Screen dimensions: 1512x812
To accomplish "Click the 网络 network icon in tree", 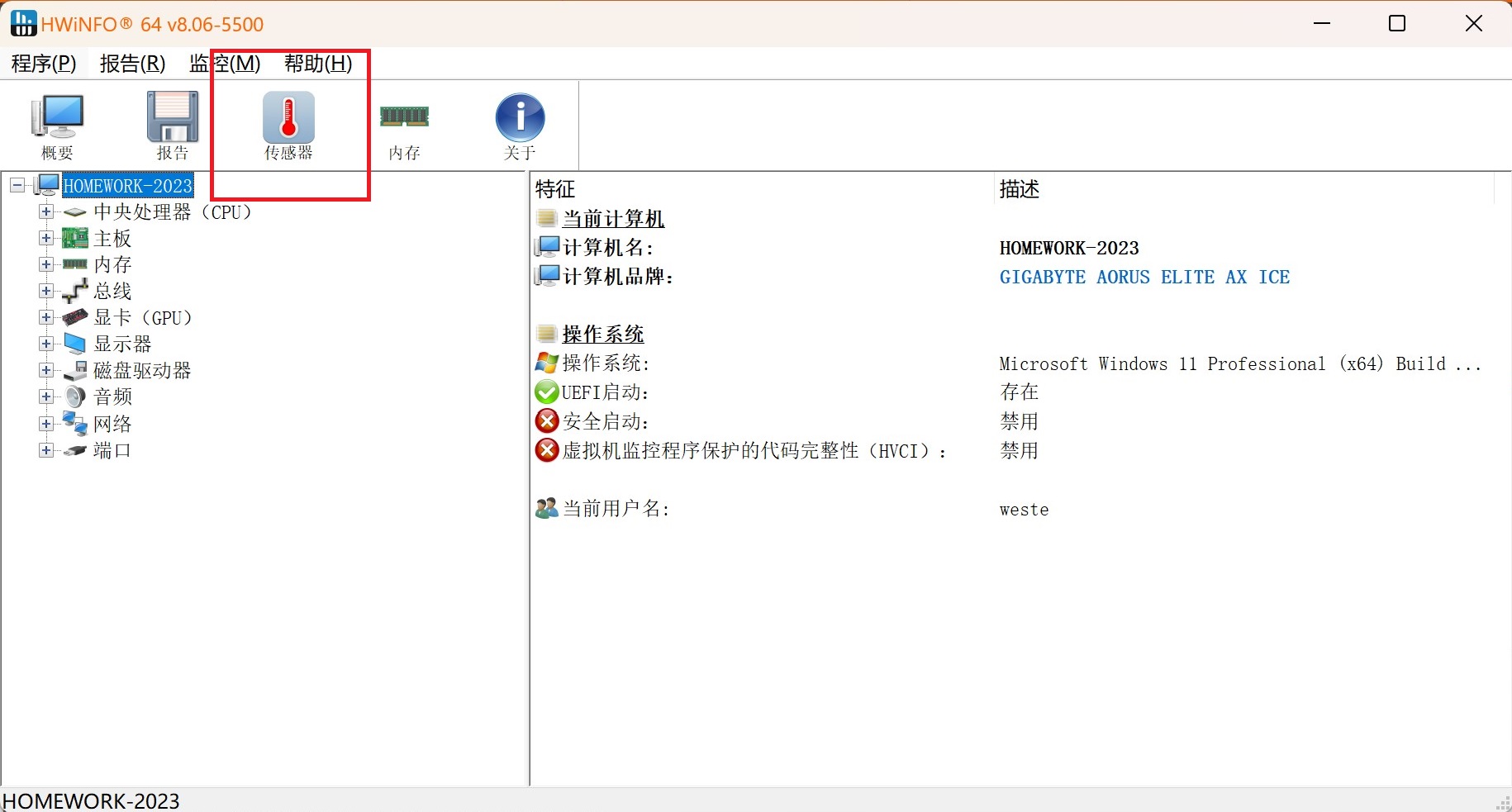I will tap(75, 424).
